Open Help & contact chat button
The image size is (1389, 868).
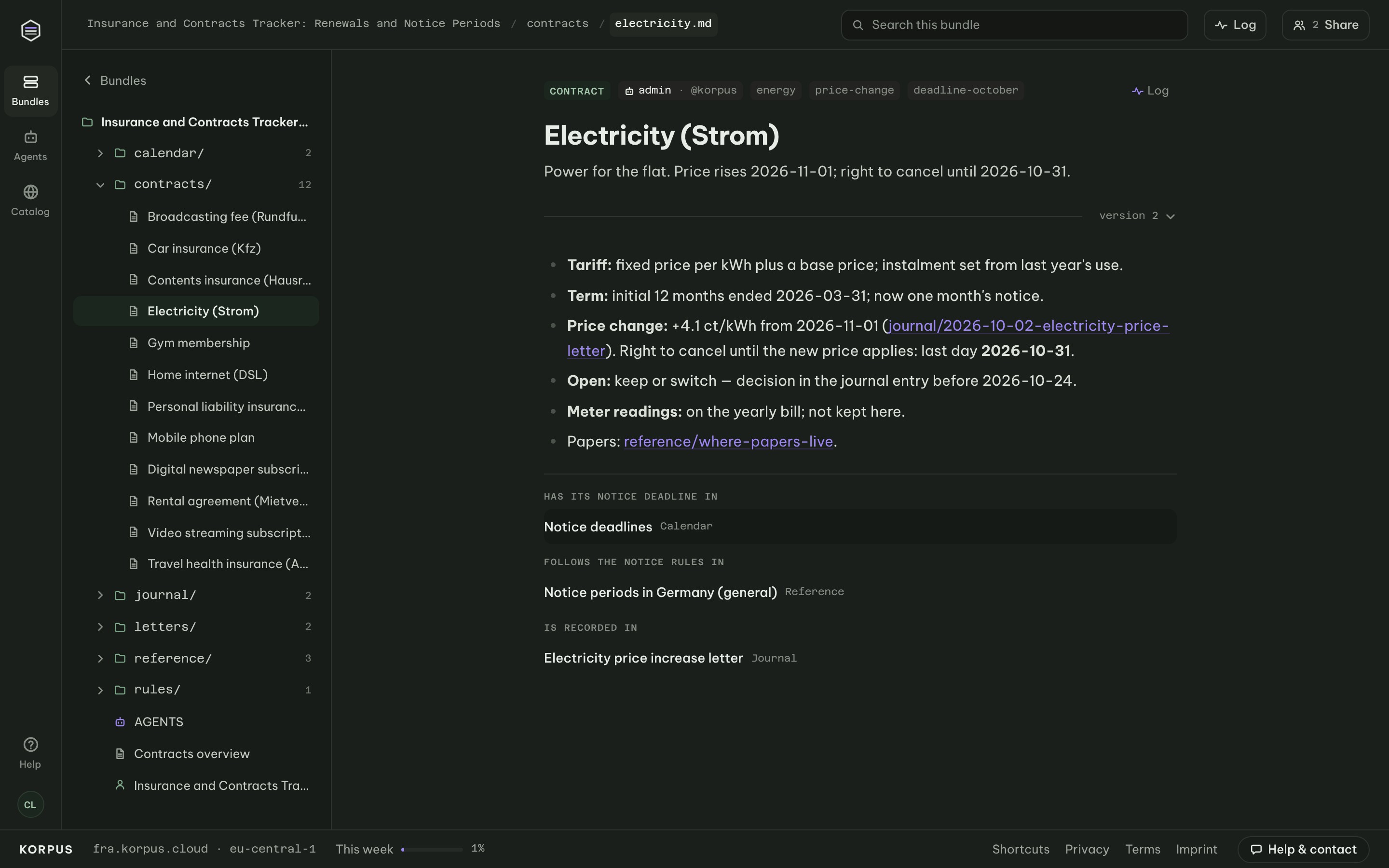1303,849
